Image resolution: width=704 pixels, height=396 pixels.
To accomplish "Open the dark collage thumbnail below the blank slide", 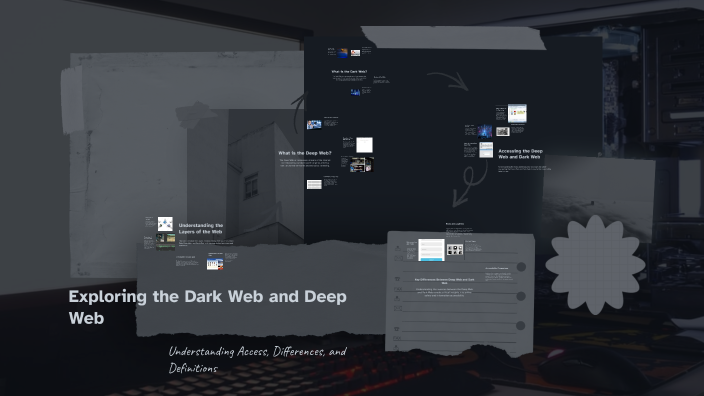I will [362, 164].
